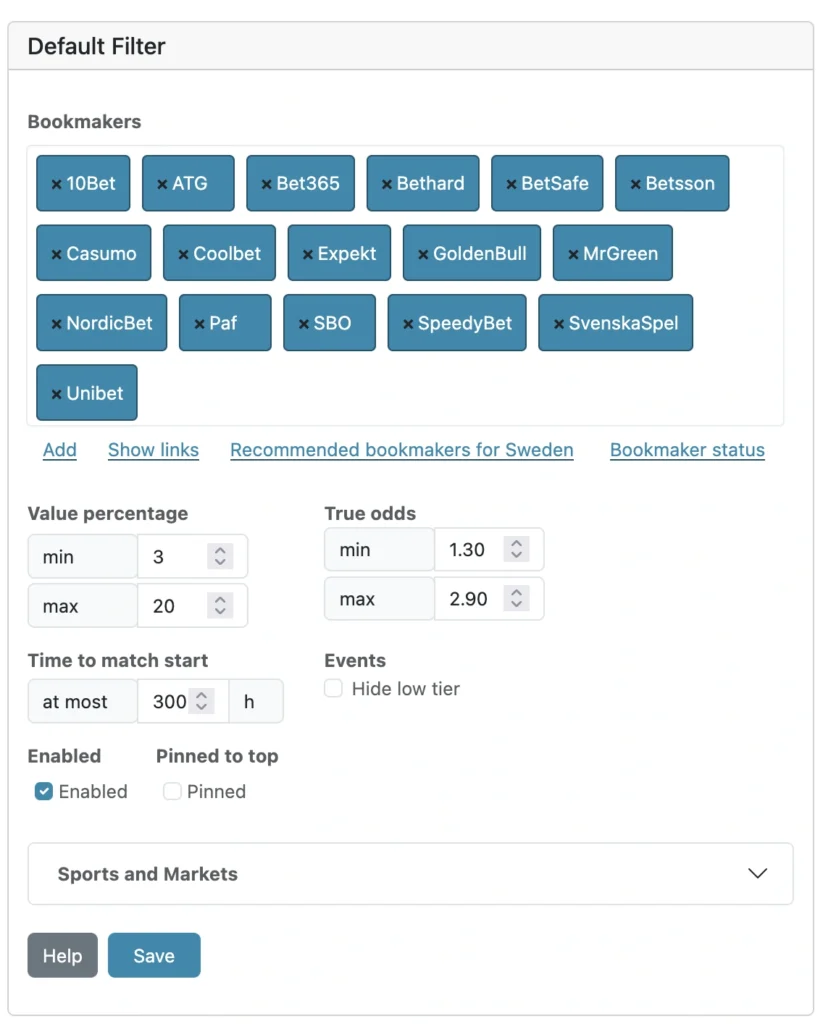Remove SvenskaSpel via its x icon
Viewport: 823px width, 1024px height.
[559, 324]
